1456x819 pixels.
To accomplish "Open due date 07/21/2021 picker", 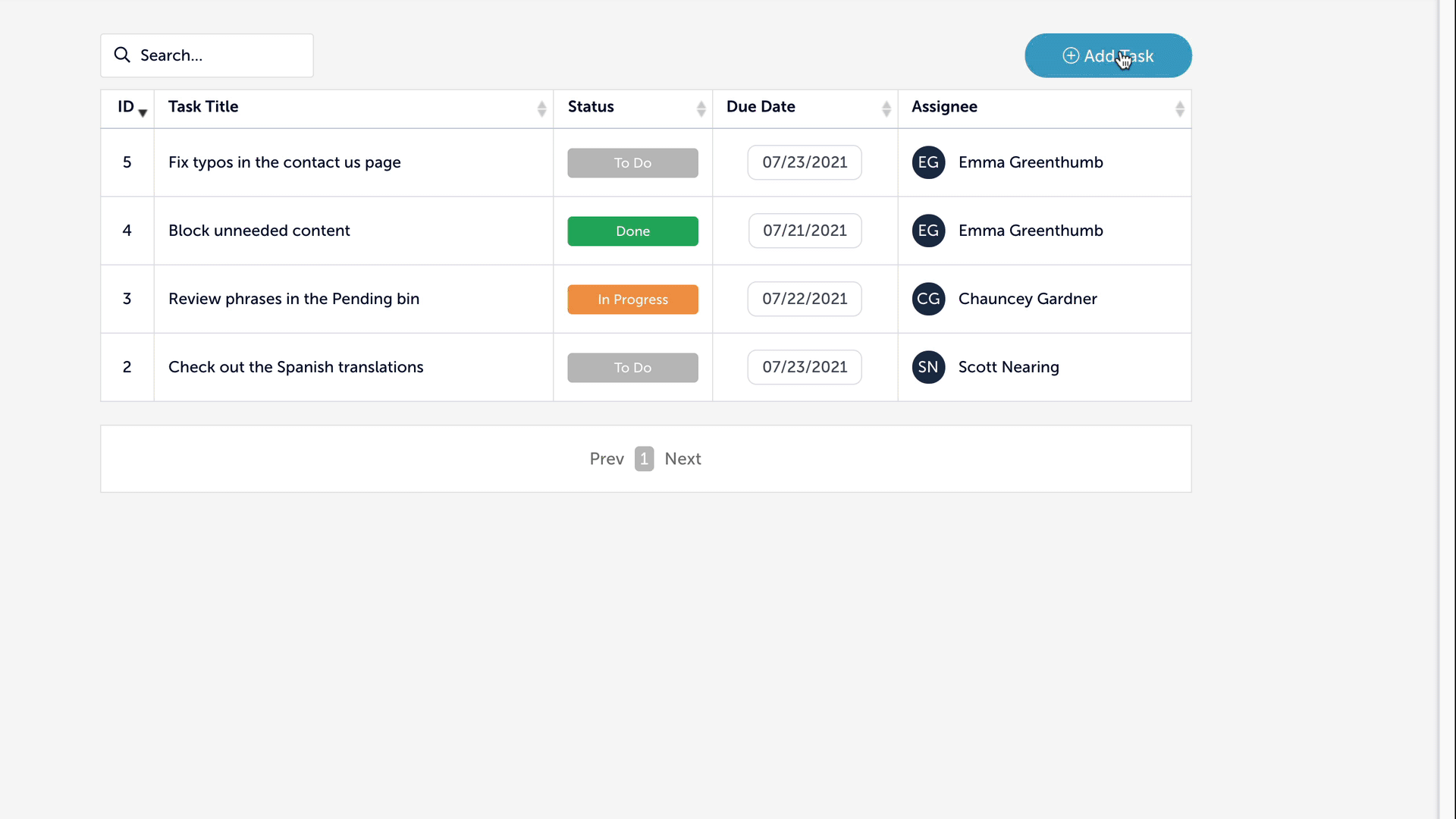I will [x=805, y=231].
